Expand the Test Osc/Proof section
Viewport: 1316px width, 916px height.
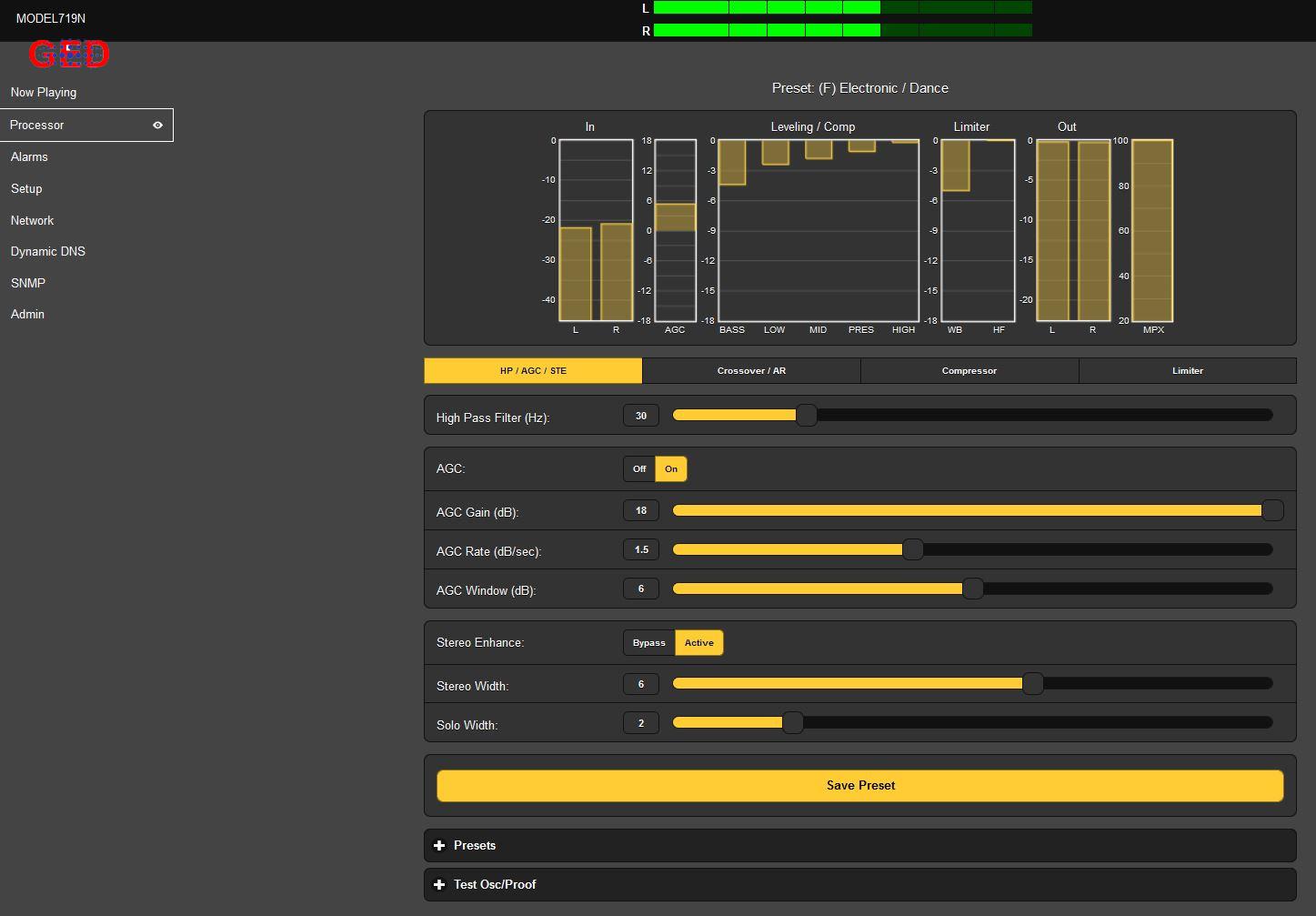click(x=495, y=885)
